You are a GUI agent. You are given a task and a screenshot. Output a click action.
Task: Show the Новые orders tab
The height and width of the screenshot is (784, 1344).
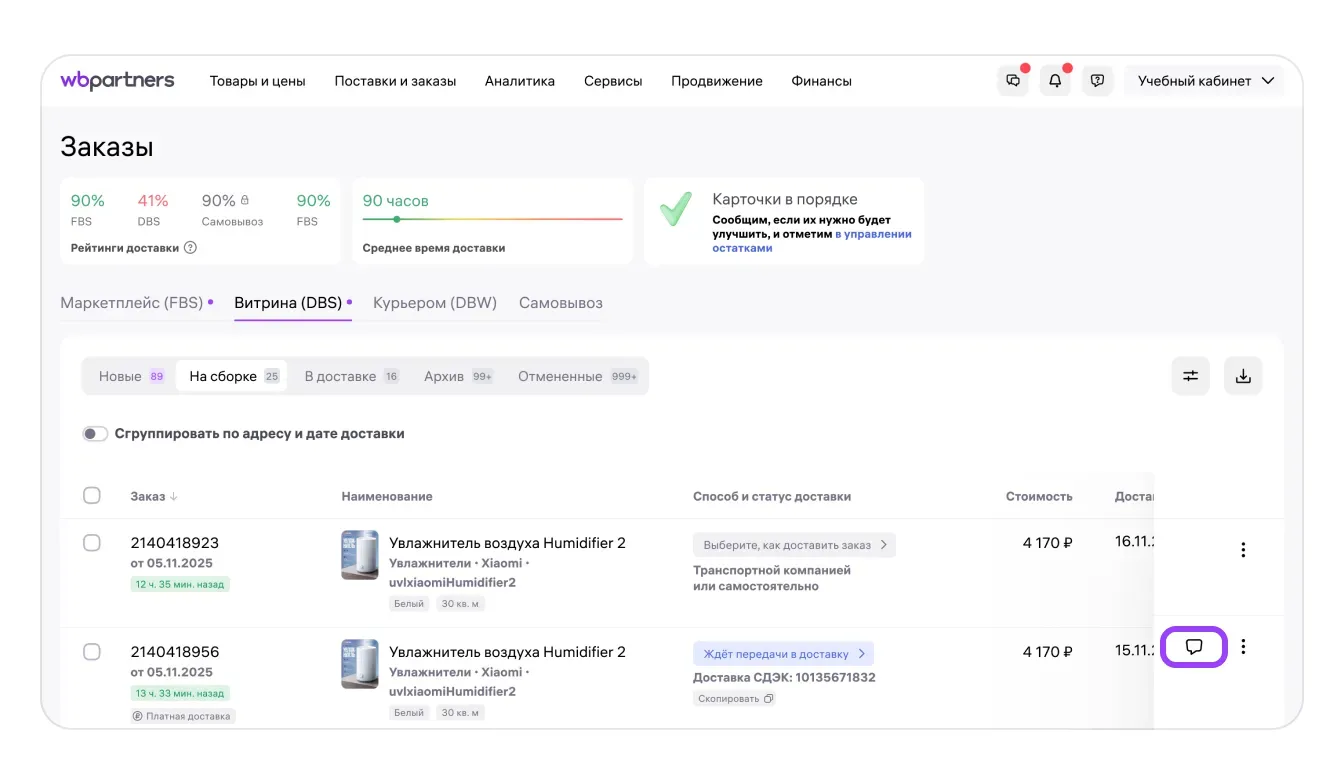tap(130, 376)
